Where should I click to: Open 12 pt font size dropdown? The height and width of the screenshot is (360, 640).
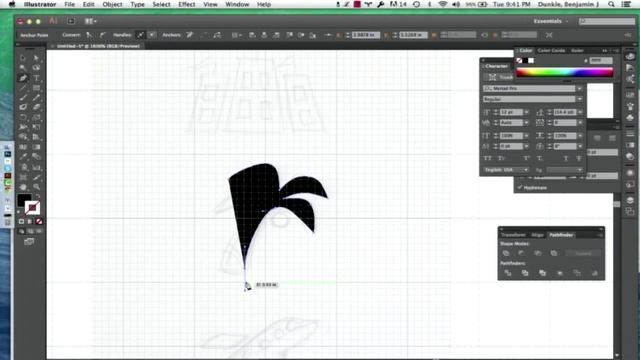click(527, 112)
